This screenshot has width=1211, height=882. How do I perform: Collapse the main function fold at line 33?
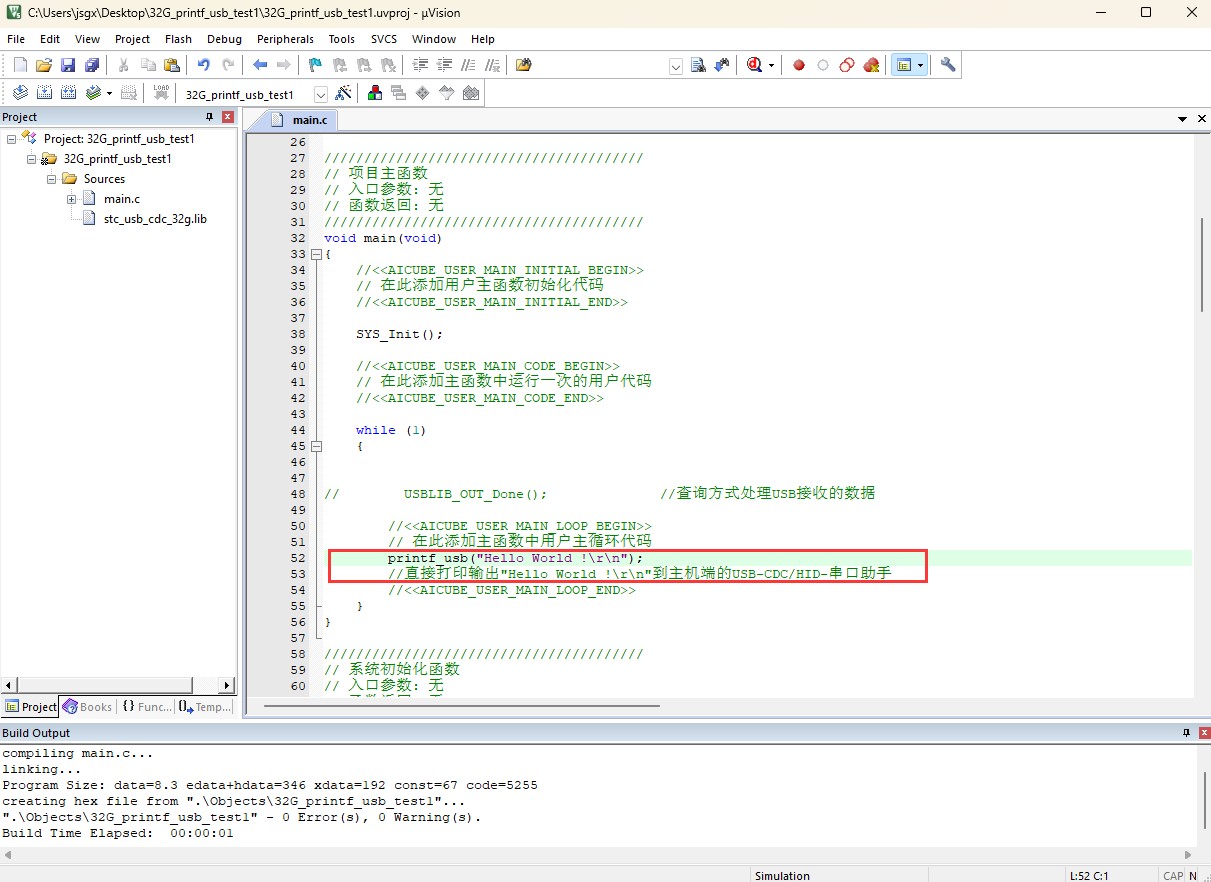coord(317,254)
